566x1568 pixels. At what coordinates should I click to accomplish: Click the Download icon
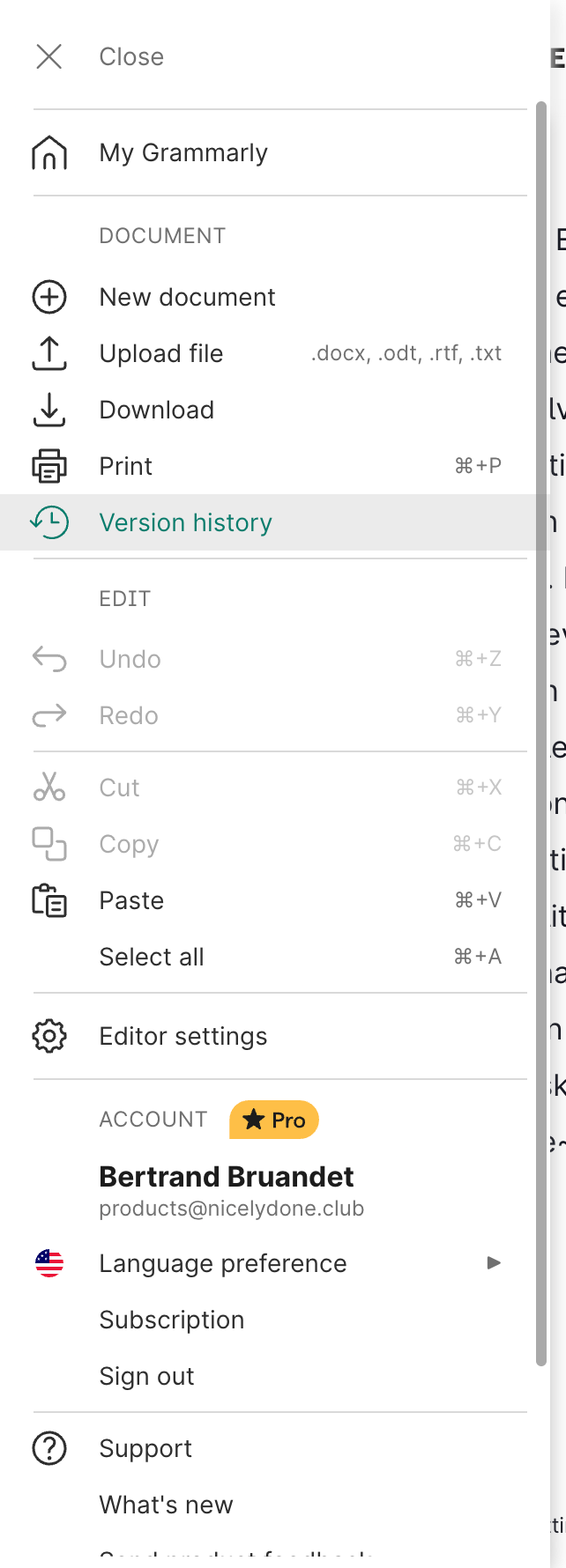coord(49,410)
